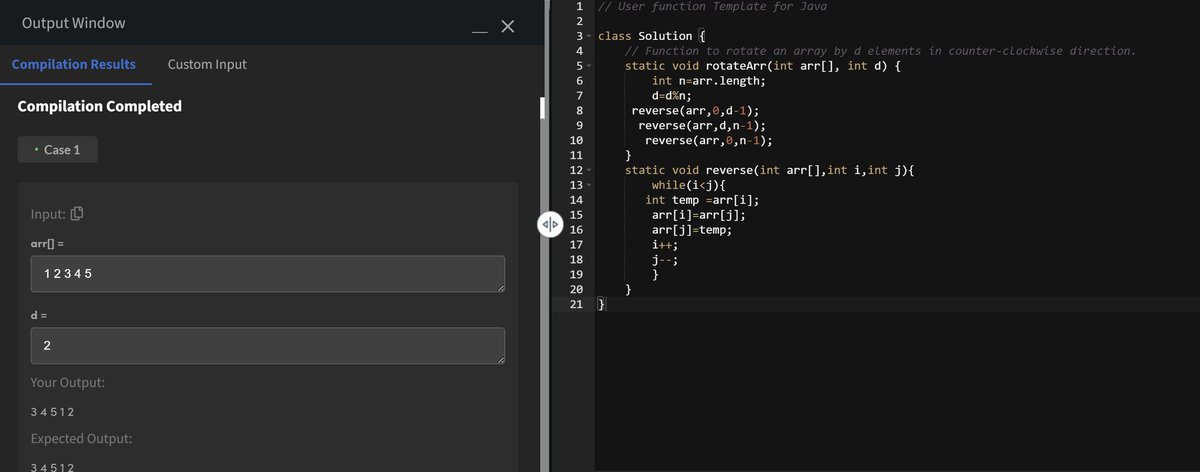Select the Case 1 button
The height and width of the screenshot is (472, 1200).
(58, 150)
